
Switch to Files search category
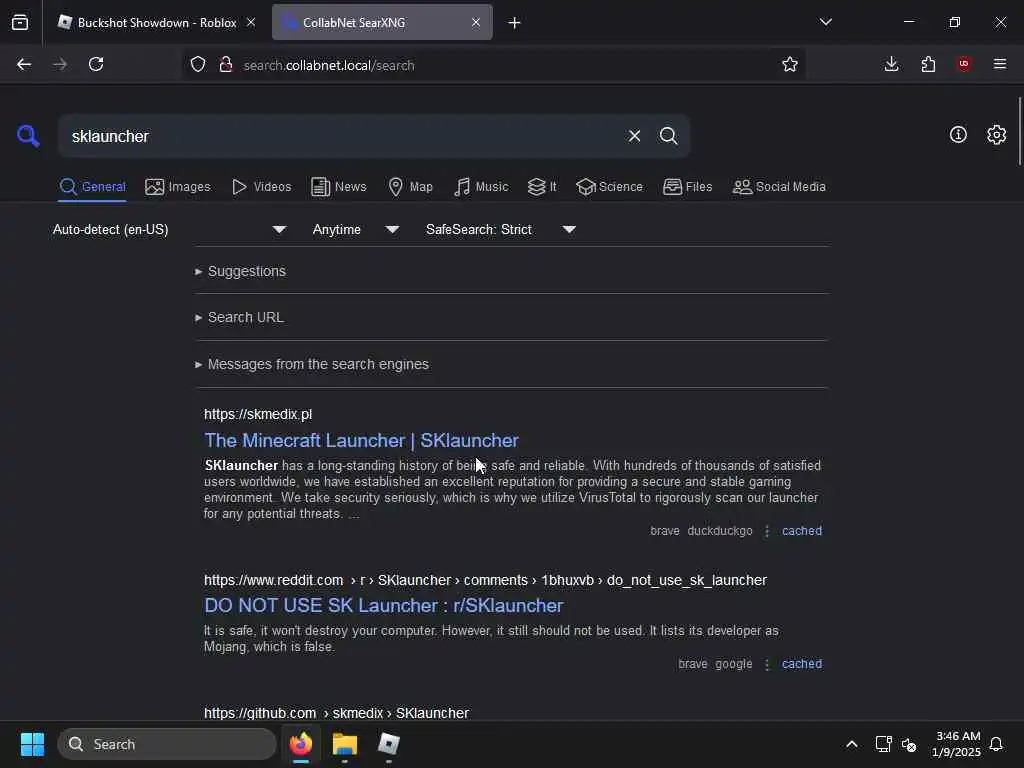[x=687, y=187]
